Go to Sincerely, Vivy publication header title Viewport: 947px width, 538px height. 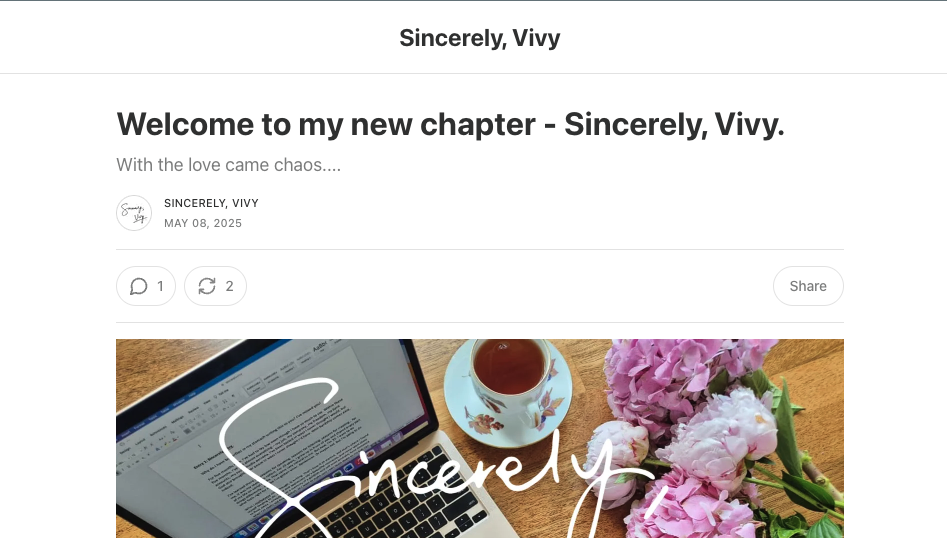(x=480, y=38)
